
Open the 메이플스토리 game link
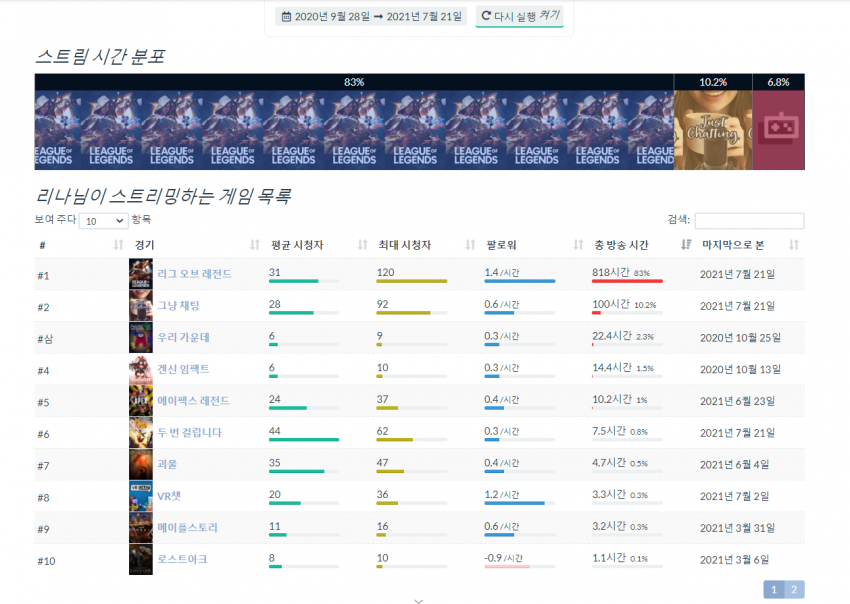188,528
